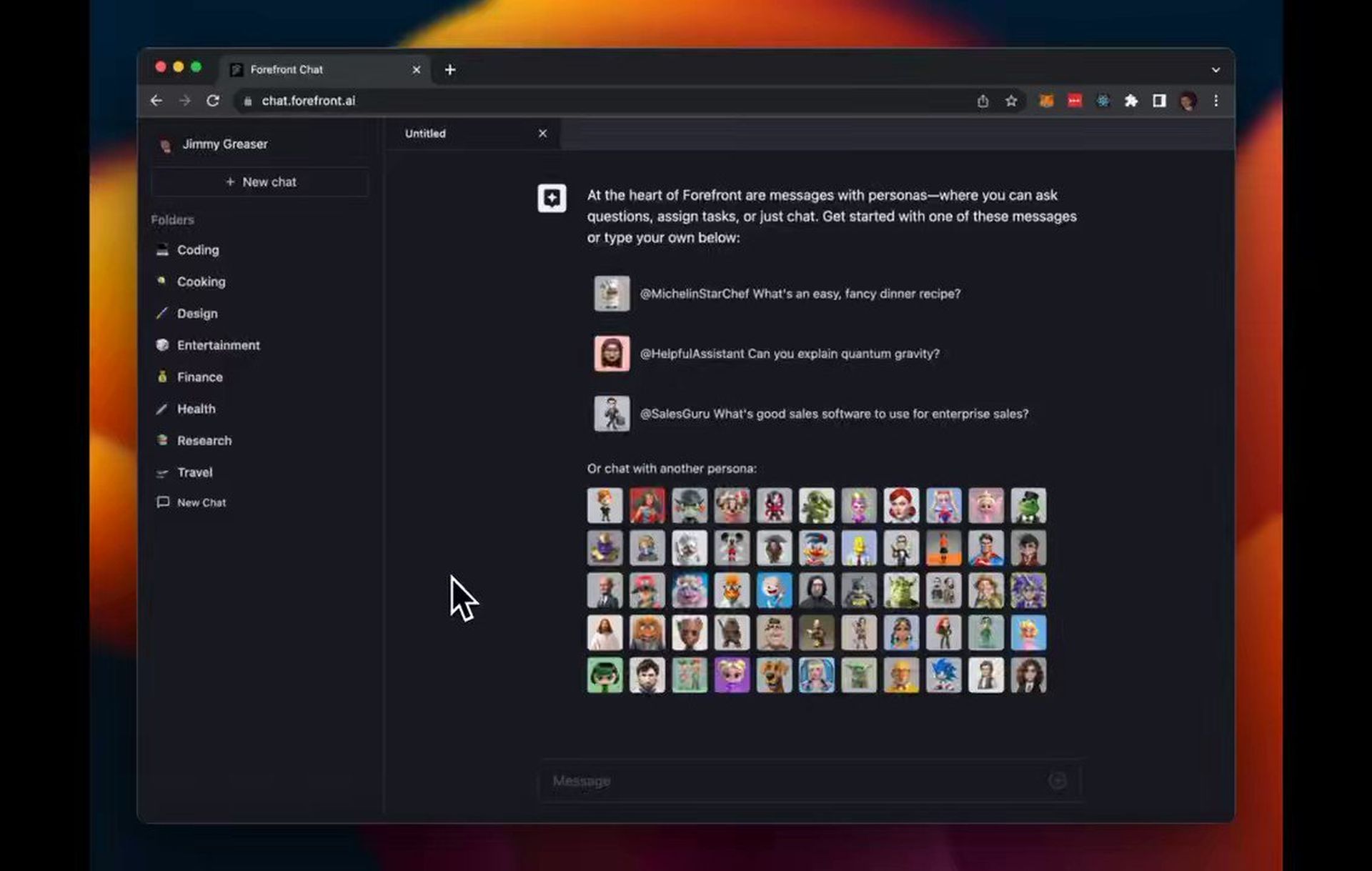Click the HelpfulAssistant persona icon

click(611, 352)
